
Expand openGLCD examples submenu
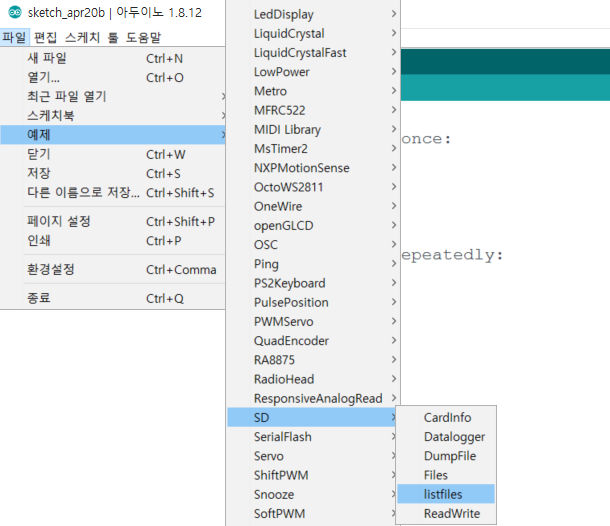313,225
